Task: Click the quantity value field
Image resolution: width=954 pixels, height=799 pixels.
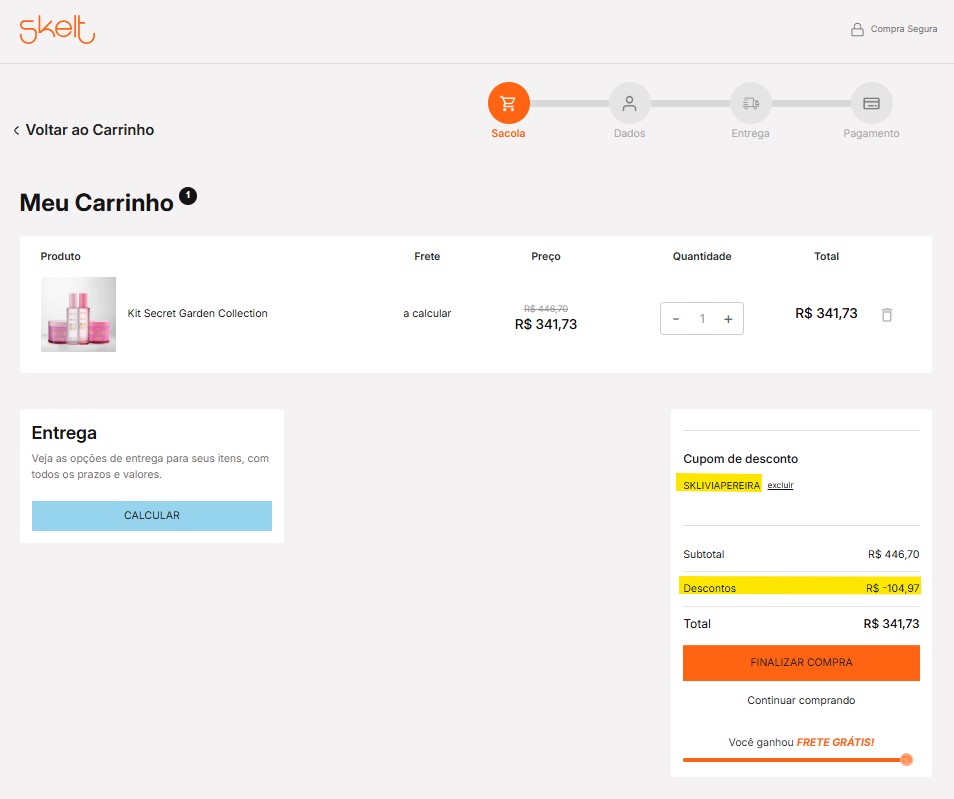Action: click(702, 319)
